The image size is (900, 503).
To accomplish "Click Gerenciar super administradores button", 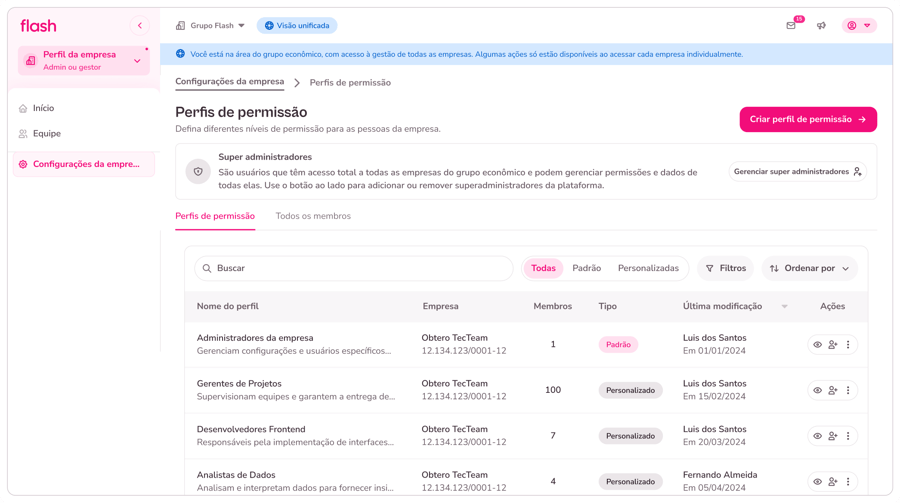I will click(797, 172).
